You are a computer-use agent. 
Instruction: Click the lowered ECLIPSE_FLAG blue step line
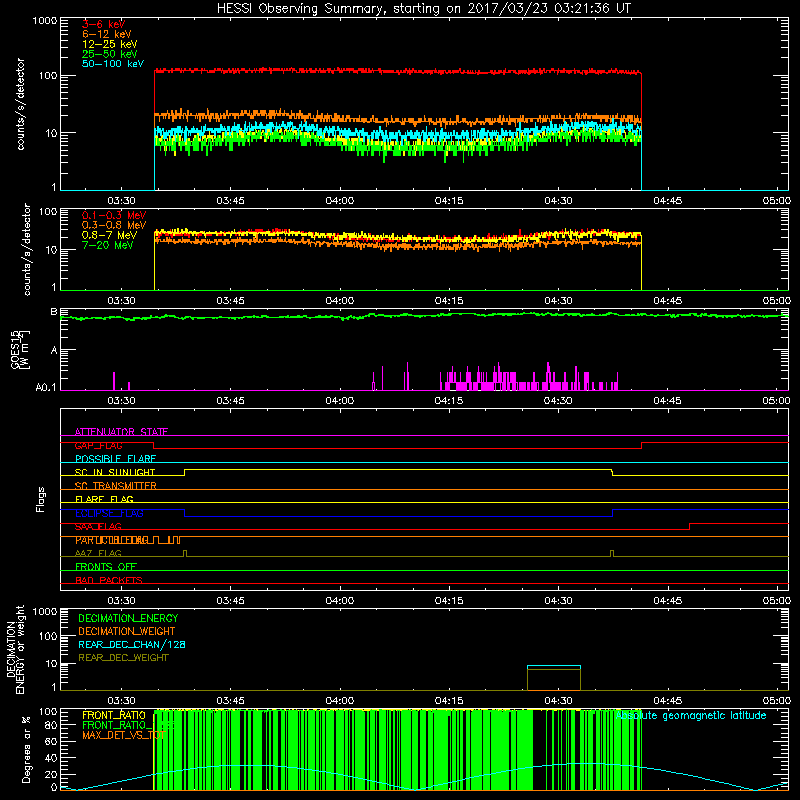[398, 516]
